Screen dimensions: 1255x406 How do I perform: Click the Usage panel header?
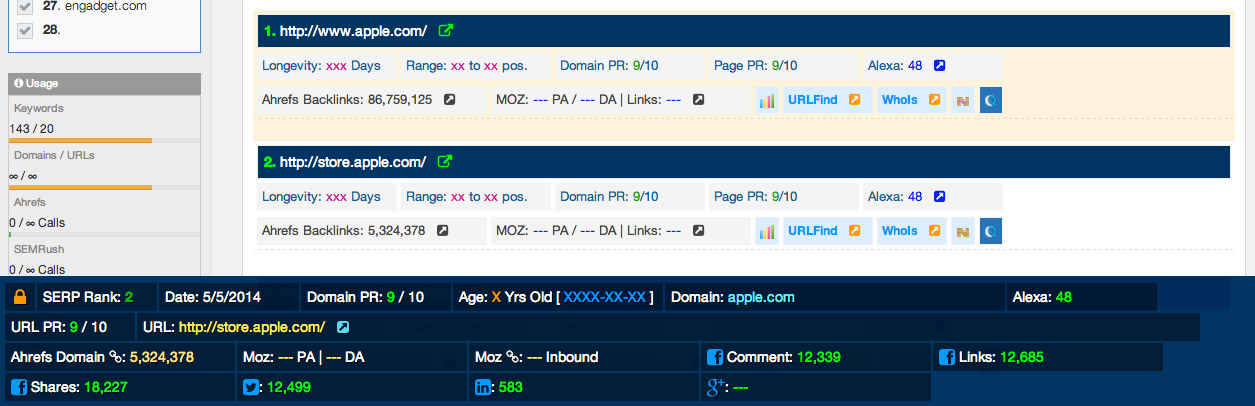click(104, 84)
